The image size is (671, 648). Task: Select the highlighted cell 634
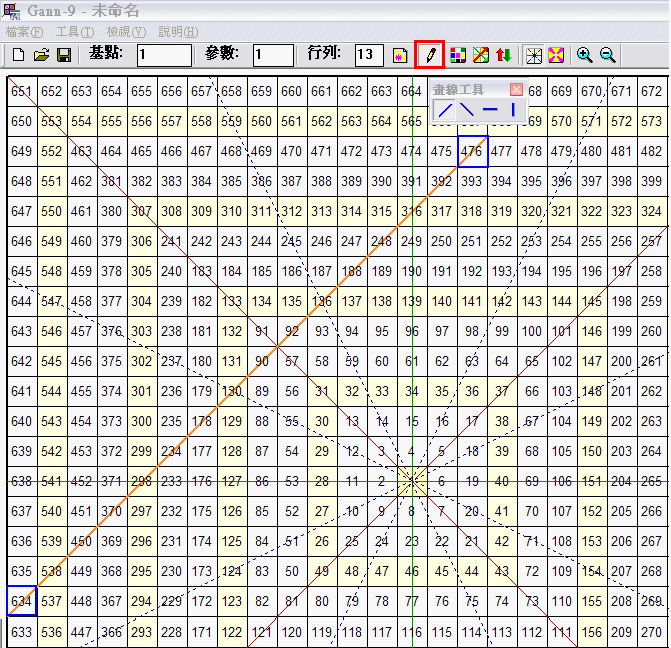pyautogui.click(x=21, y=601)
